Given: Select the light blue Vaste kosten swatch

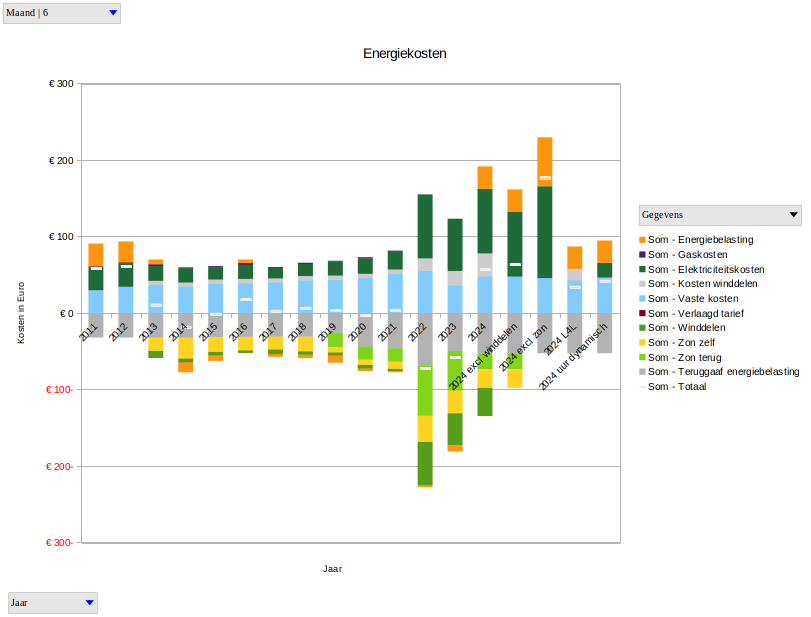Looking at the screenshot, I should [642, 299].
